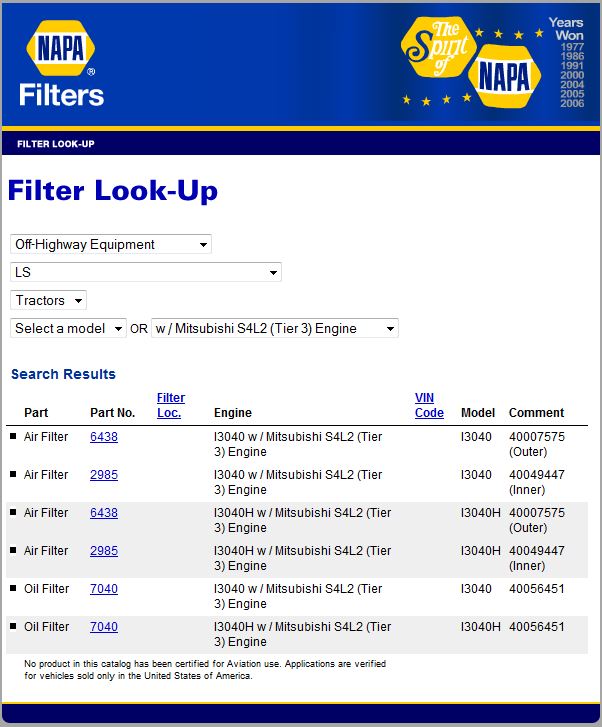Click the Part column header
602x727 pixels.
(36, 413)
